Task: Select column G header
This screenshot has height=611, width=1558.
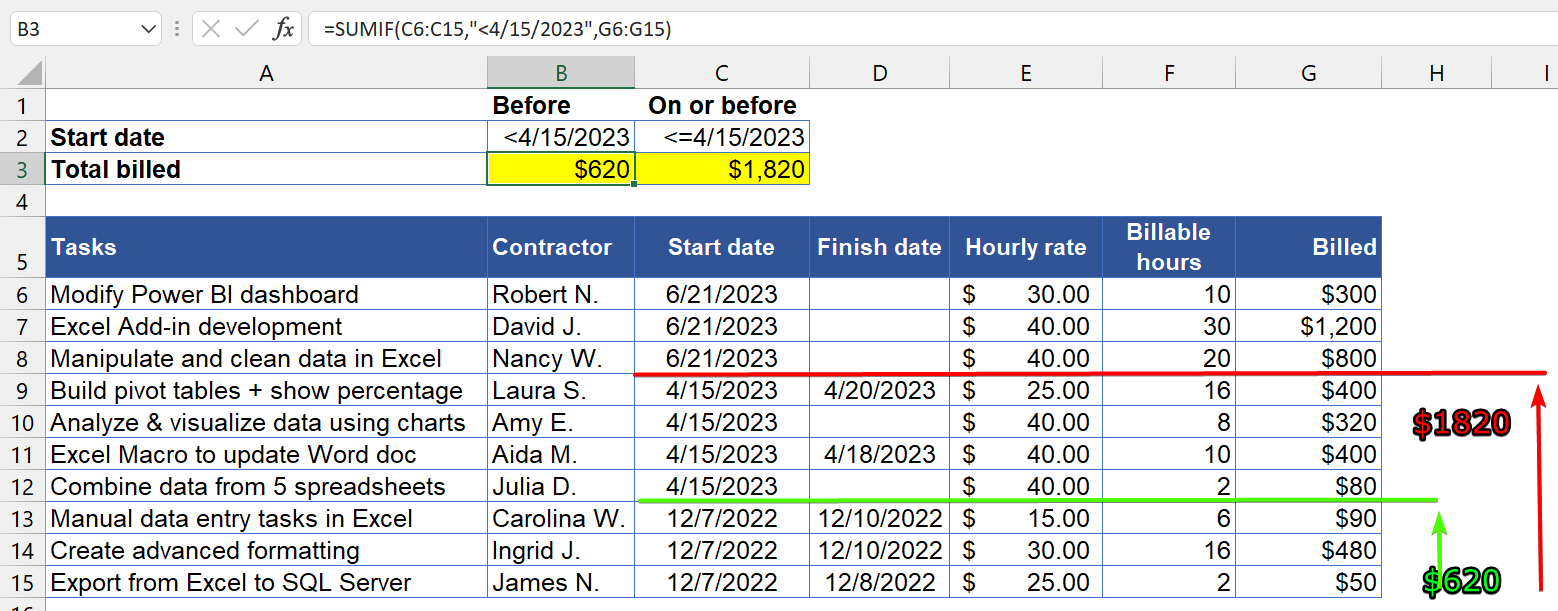Action: [x=1308, y=72]
